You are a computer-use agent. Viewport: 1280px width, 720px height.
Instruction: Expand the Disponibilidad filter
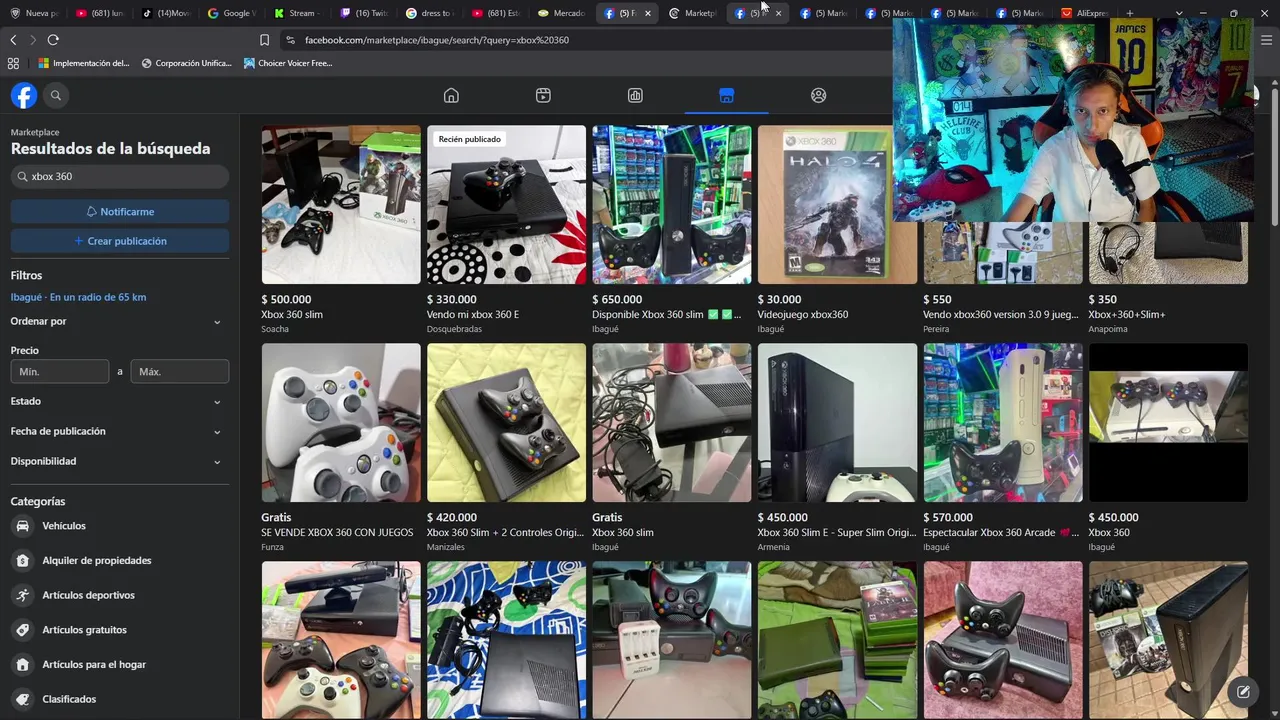tap(119, 461)
